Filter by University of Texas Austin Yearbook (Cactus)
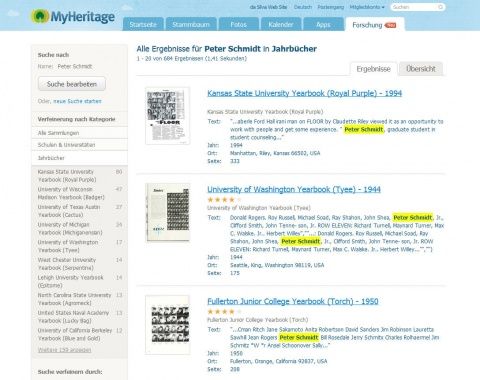 pos(69,211)
